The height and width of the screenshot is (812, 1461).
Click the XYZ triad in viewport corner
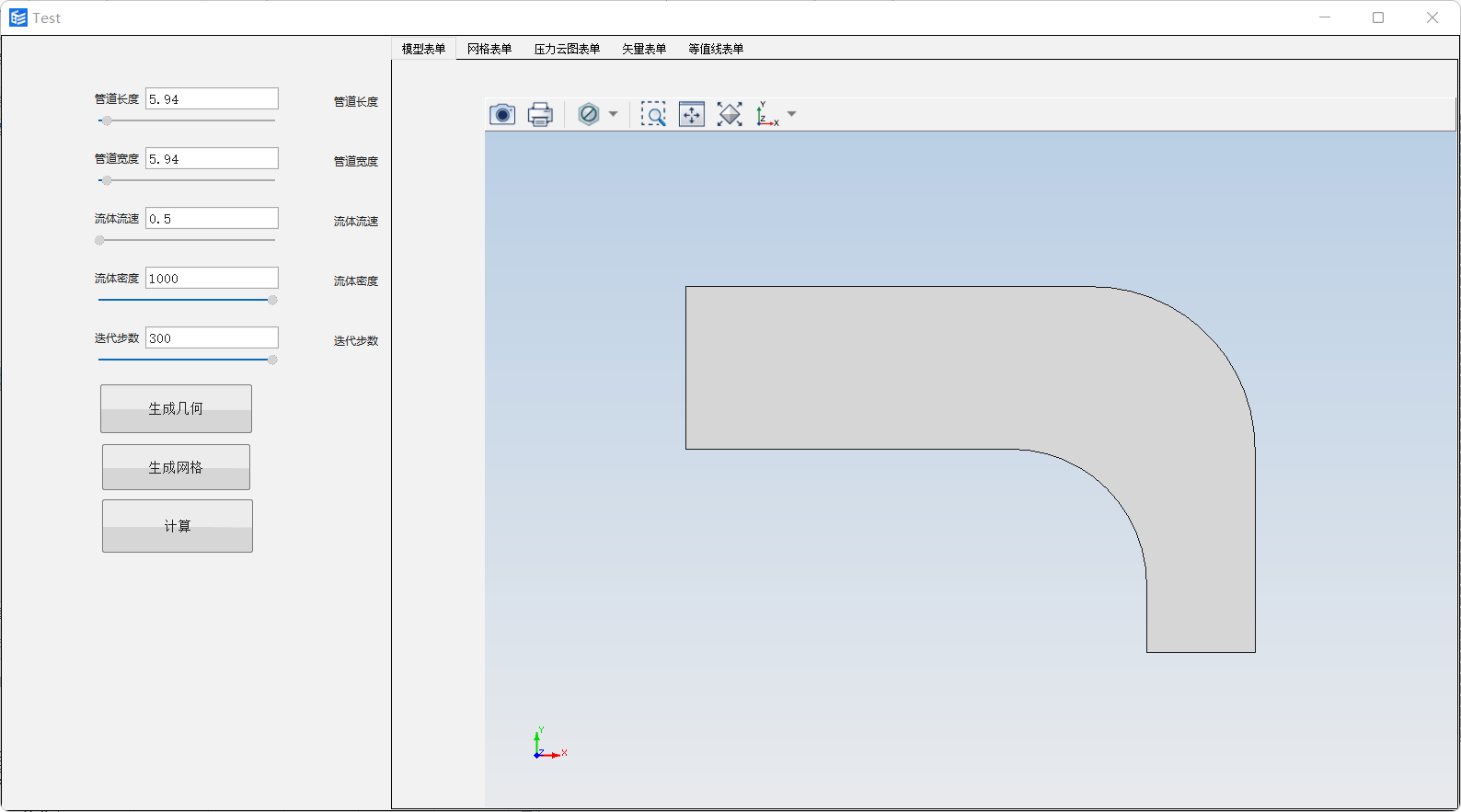[x=549, y=743]
